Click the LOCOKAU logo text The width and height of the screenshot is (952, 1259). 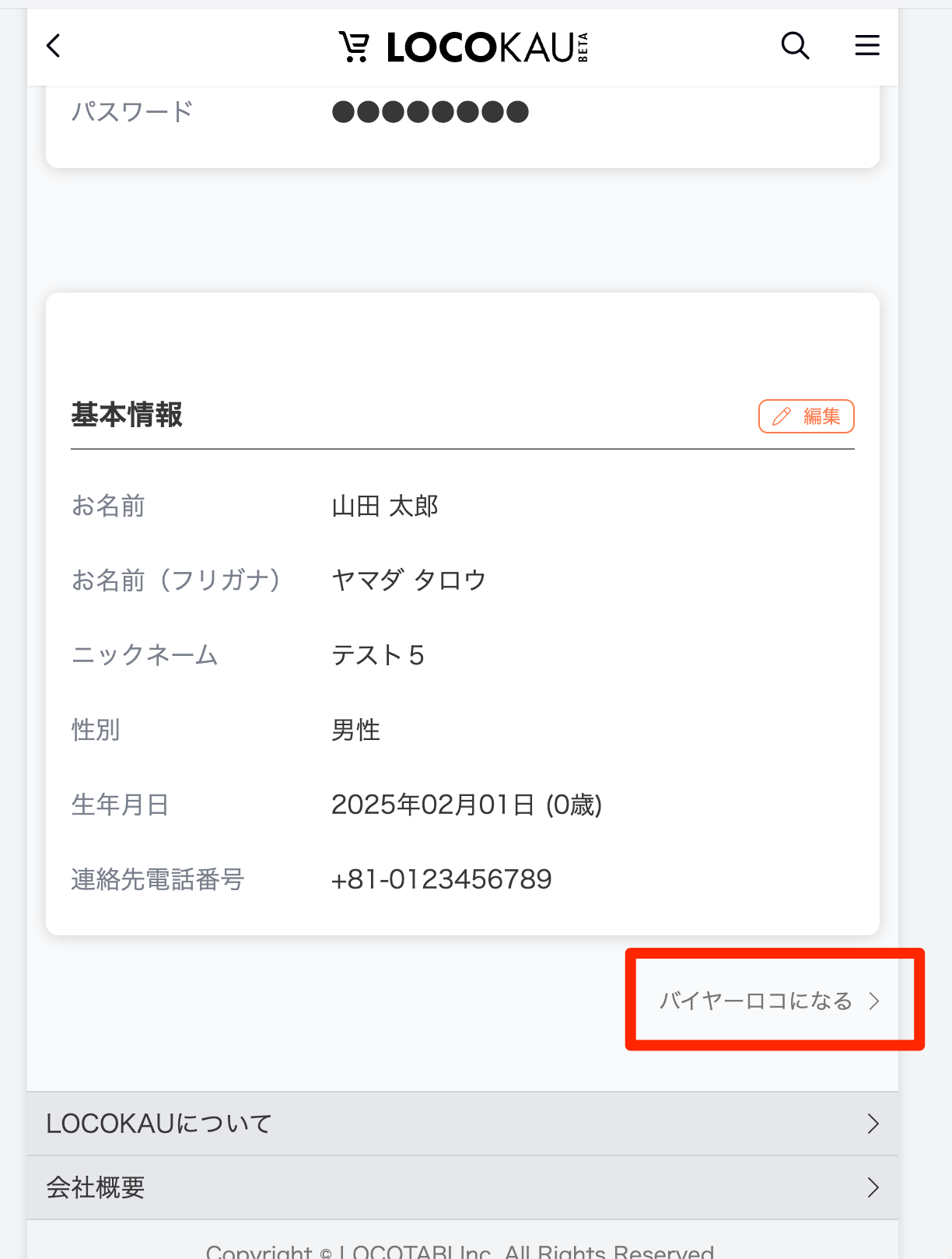click(481, 47)
